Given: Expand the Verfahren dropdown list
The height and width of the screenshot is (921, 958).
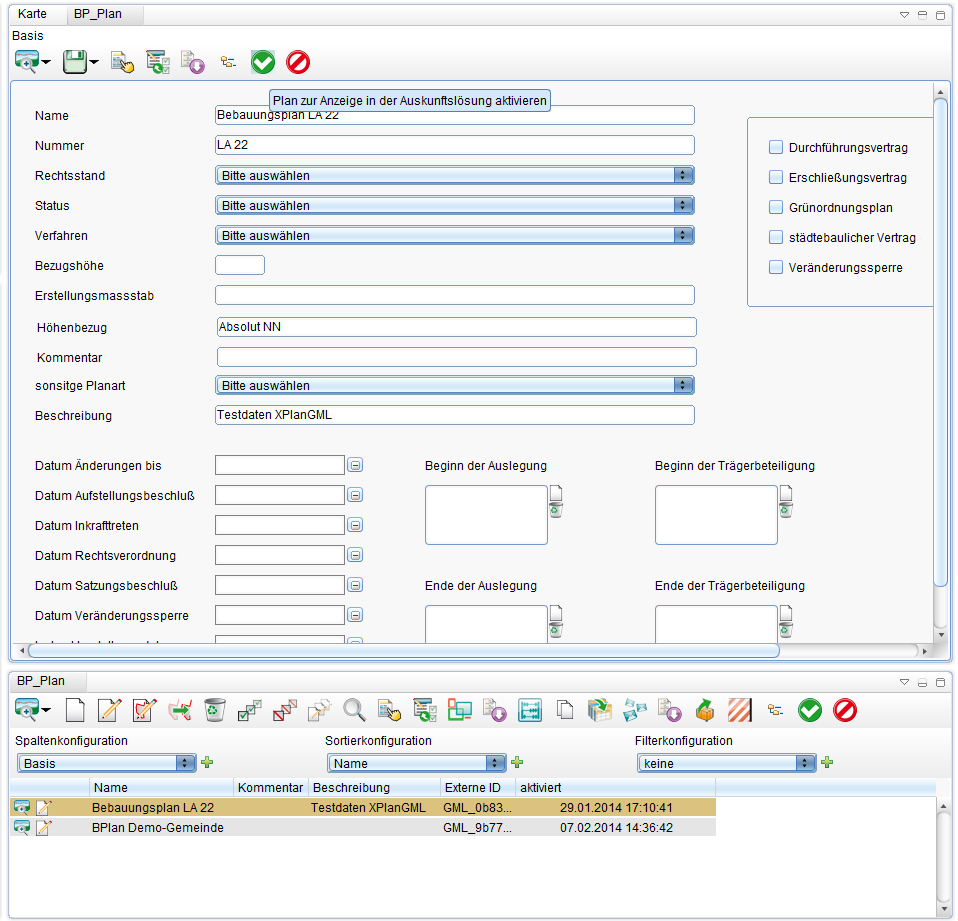Looking at the screenshot, I should click(x=454, y=236).
